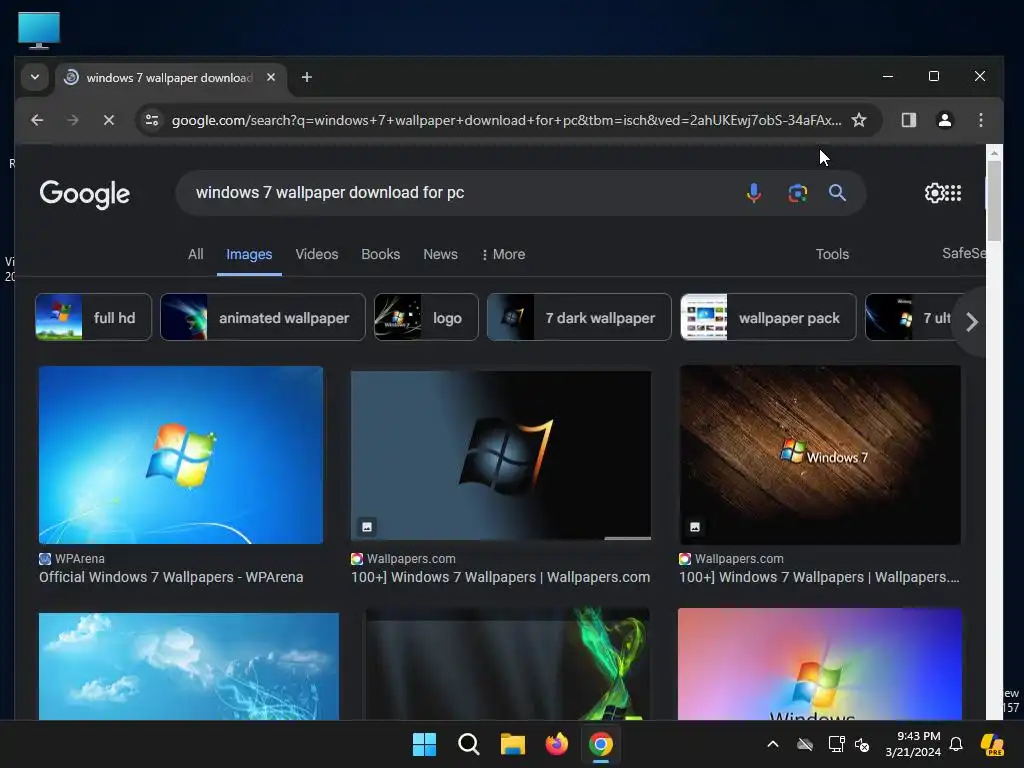Start voice search with the microphone
1024x768 pixels.
[754, 193]
